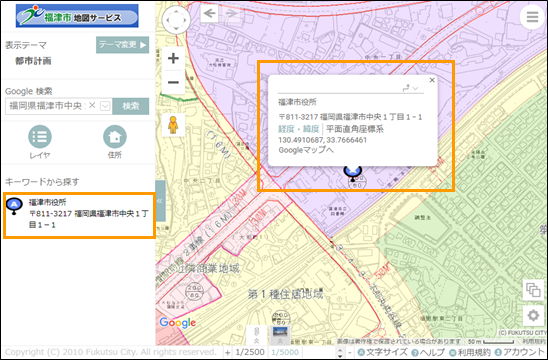
Task: Select the 1/5000 scale
Action: (x=285, y=352)
